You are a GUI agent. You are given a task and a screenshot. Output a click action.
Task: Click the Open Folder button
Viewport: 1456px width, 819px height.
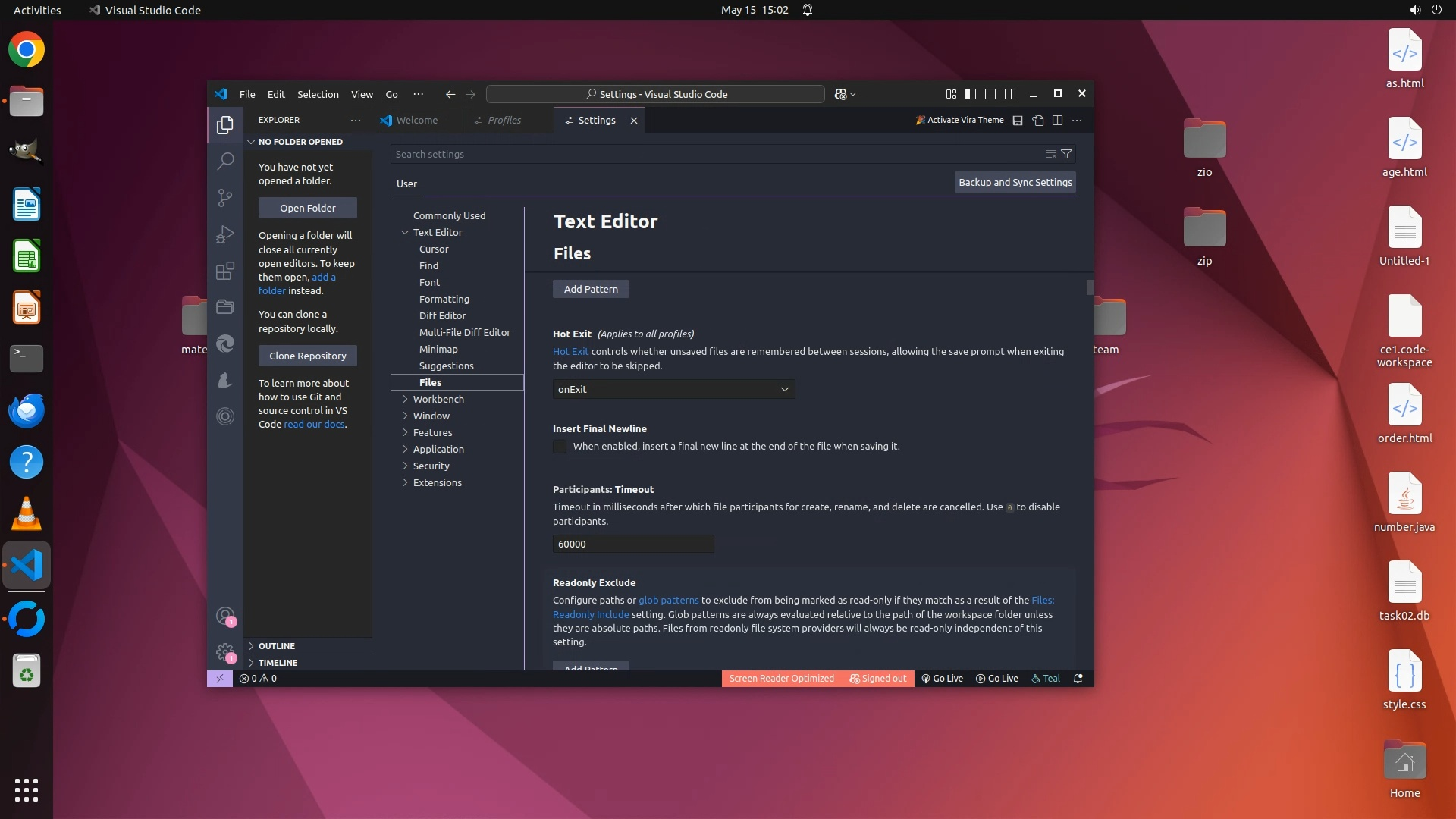pyautogui.click(x=307, y=208)
